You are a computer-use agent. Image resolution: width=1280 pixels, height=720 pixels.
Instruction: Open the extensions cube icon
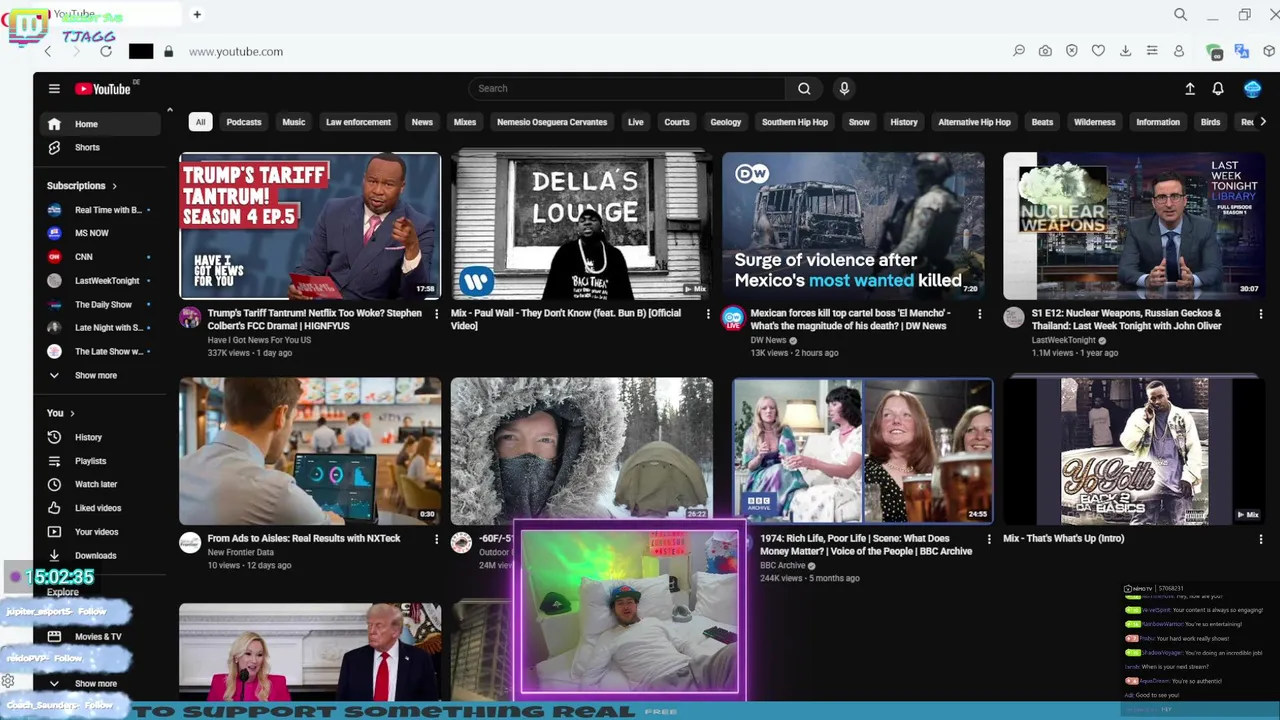[x=1269, y=51]
